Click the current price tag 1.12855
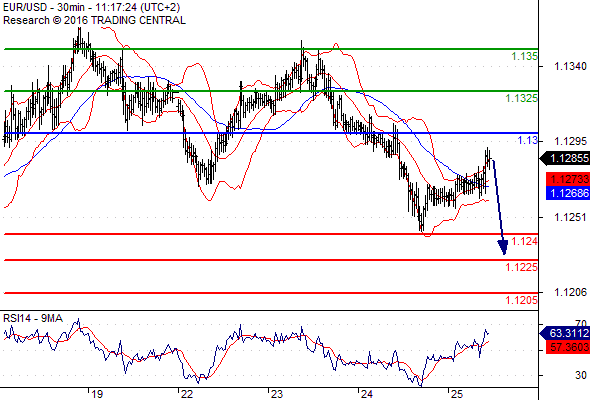This screenshot has width=590, height=400. pyautogui.click(x=565, y=158)
